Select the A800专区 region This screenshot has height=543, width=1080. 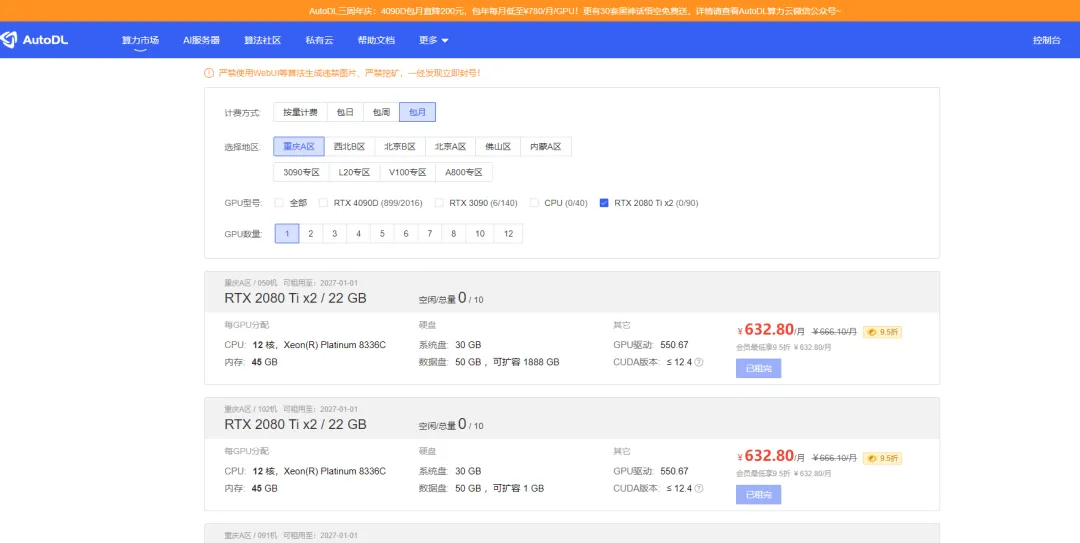click(x=464, y=172)
